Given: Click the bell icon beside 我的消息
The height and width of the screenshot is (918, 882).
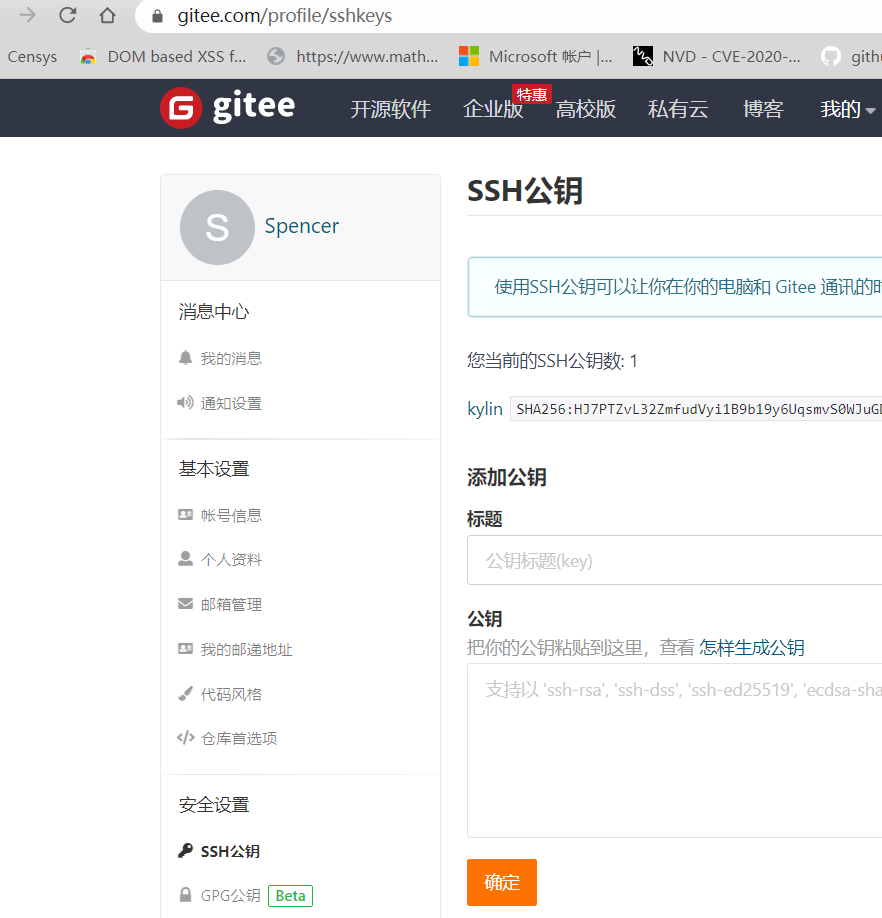Looking at the screenshot, I should tap(185, 358).
